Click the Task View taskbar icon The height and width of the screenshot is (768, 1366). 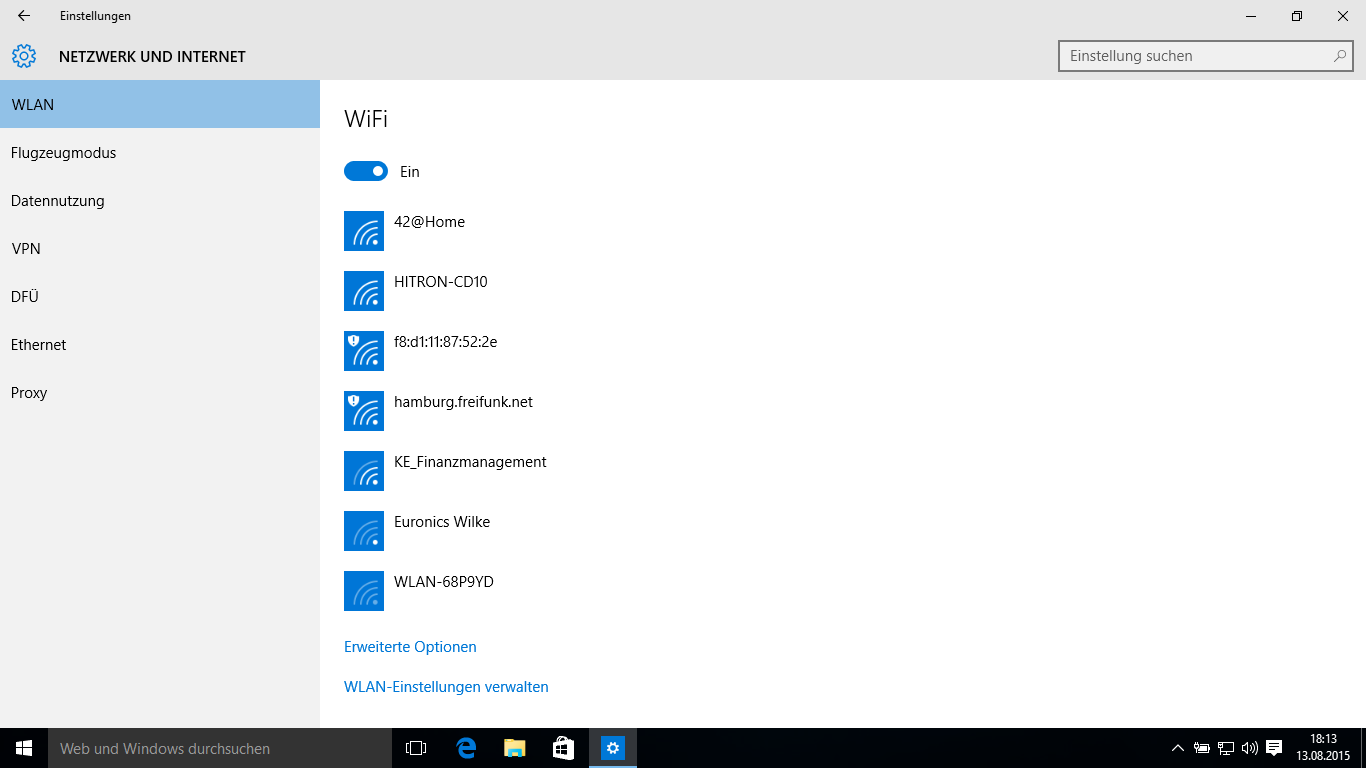(x=416, y=748)
